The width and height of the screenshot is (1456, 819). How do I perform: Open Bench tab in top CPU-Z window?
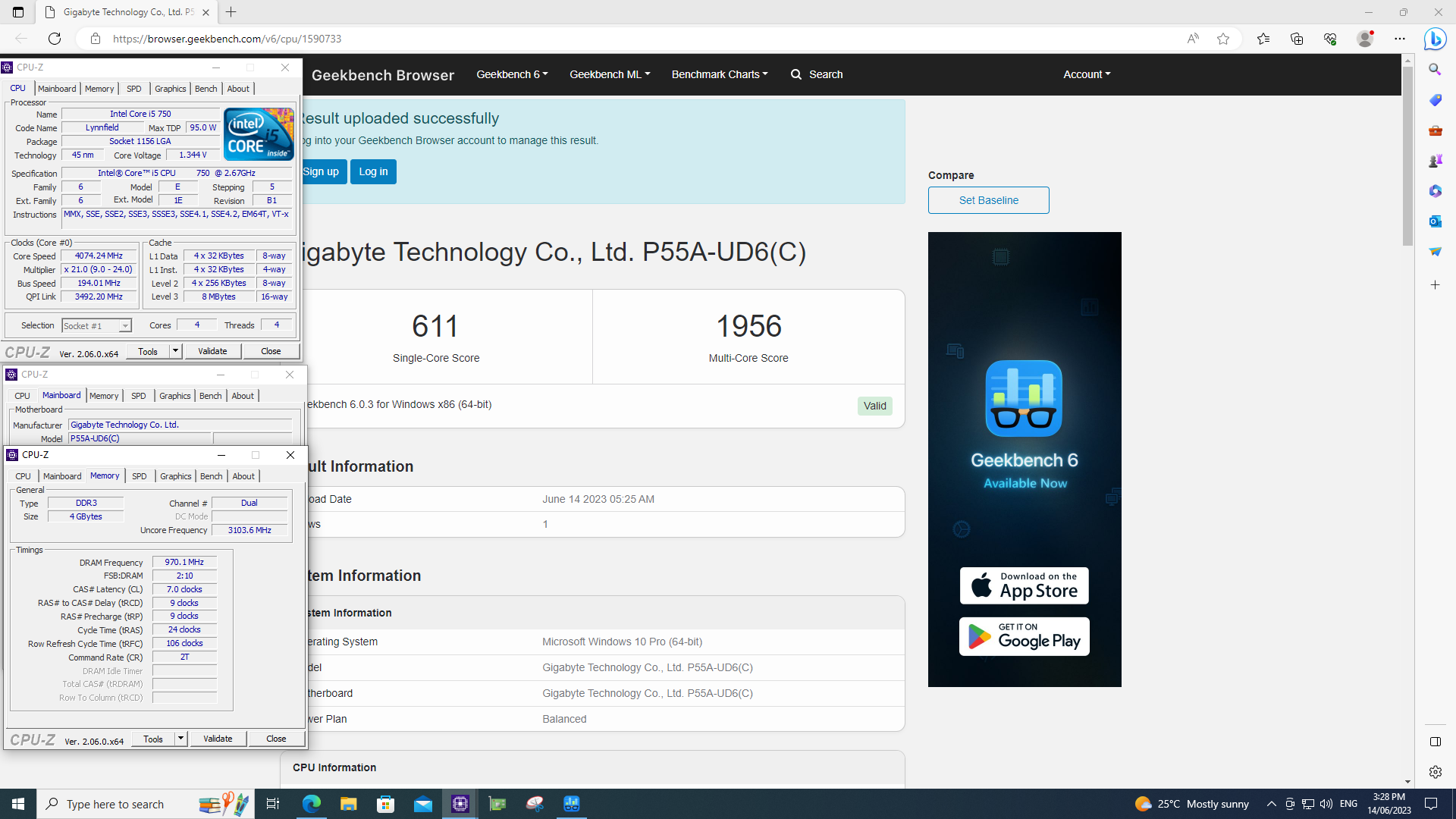click(x=206, y=89)
